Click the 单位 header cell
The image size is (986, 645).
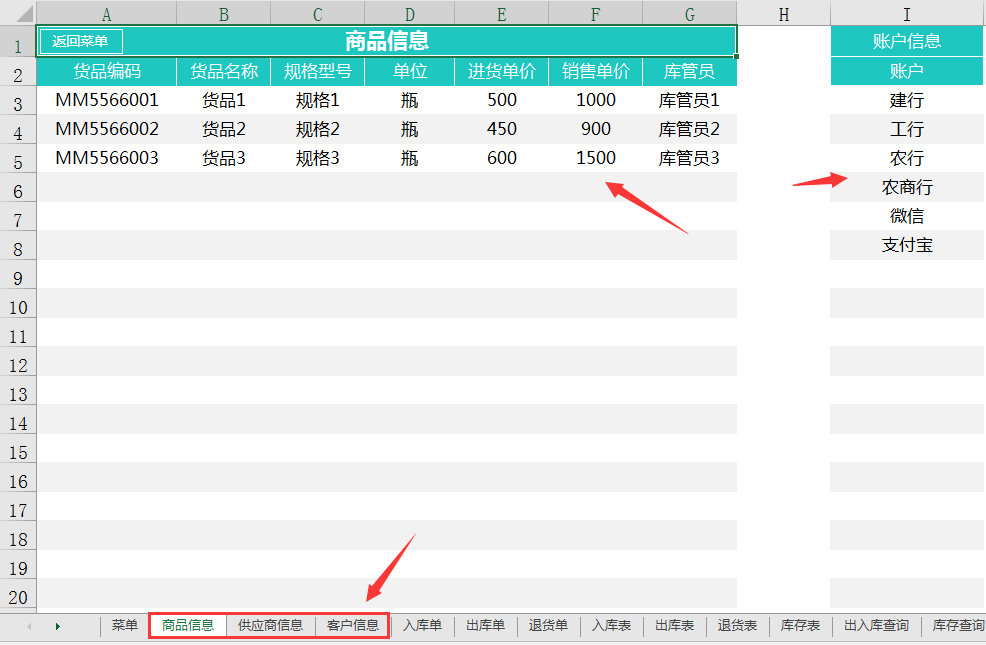tap(409, 71)
